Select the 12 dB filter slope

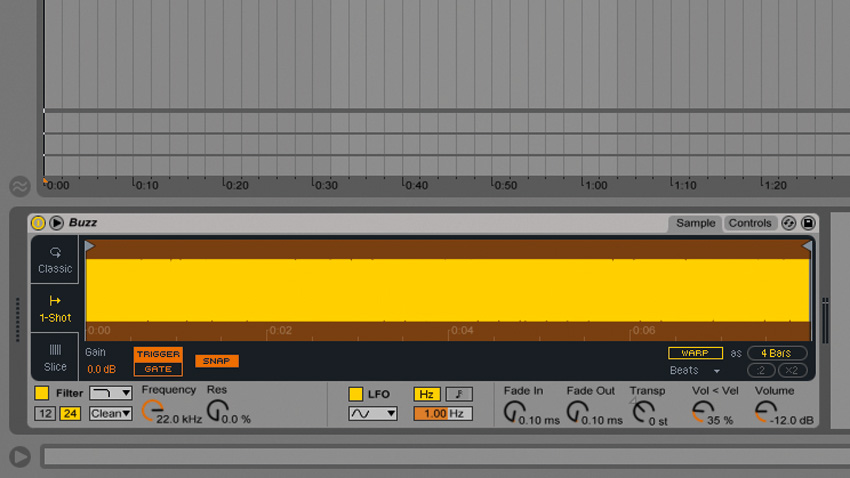click(45, 414)
